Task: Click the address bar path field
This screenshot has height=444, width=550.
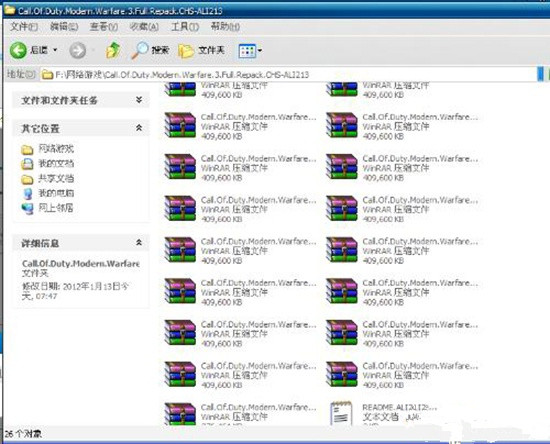Action: point(288,74)
